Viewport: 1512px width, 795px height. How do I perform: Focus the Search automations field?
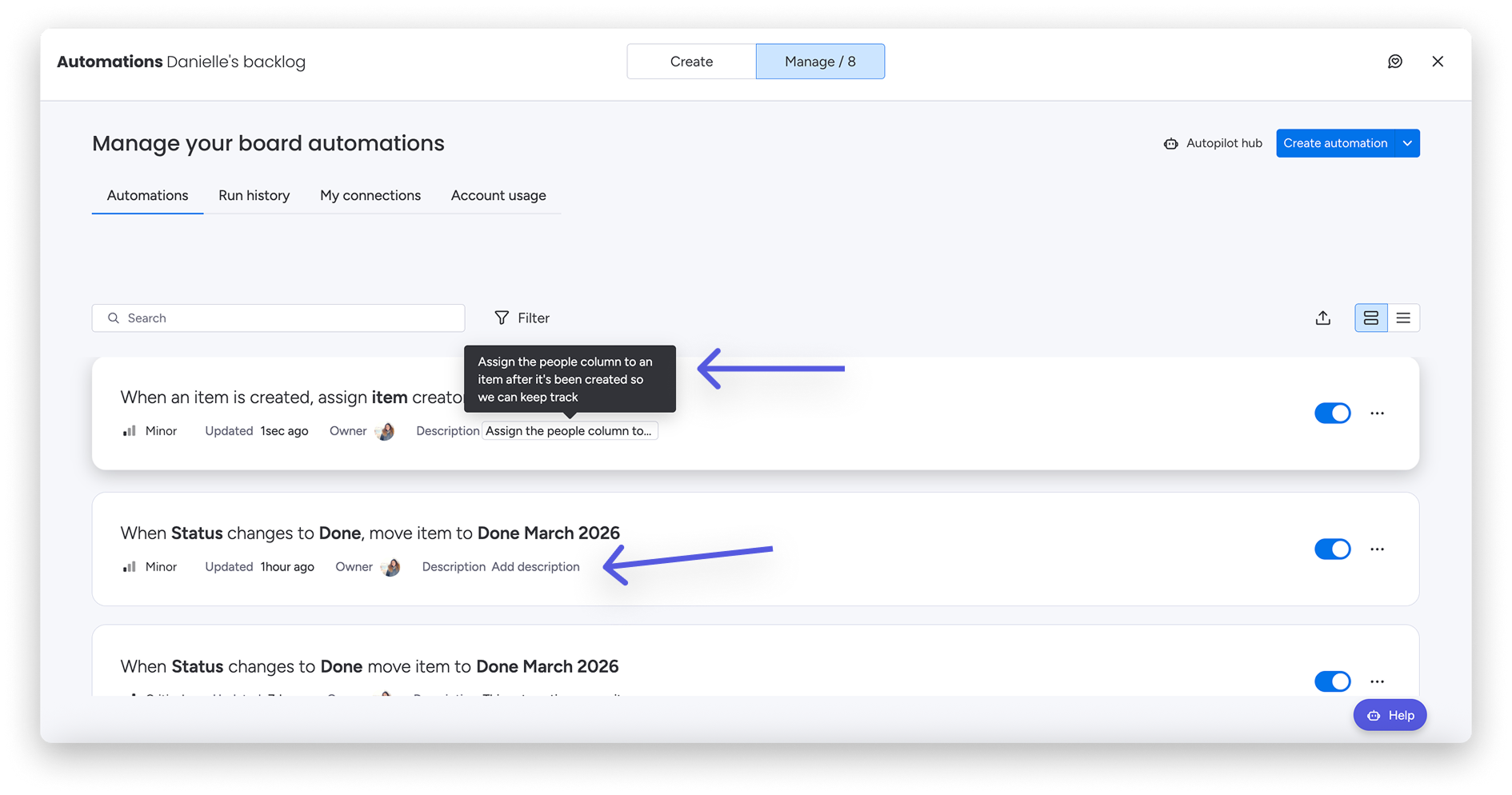click(278, 318)
